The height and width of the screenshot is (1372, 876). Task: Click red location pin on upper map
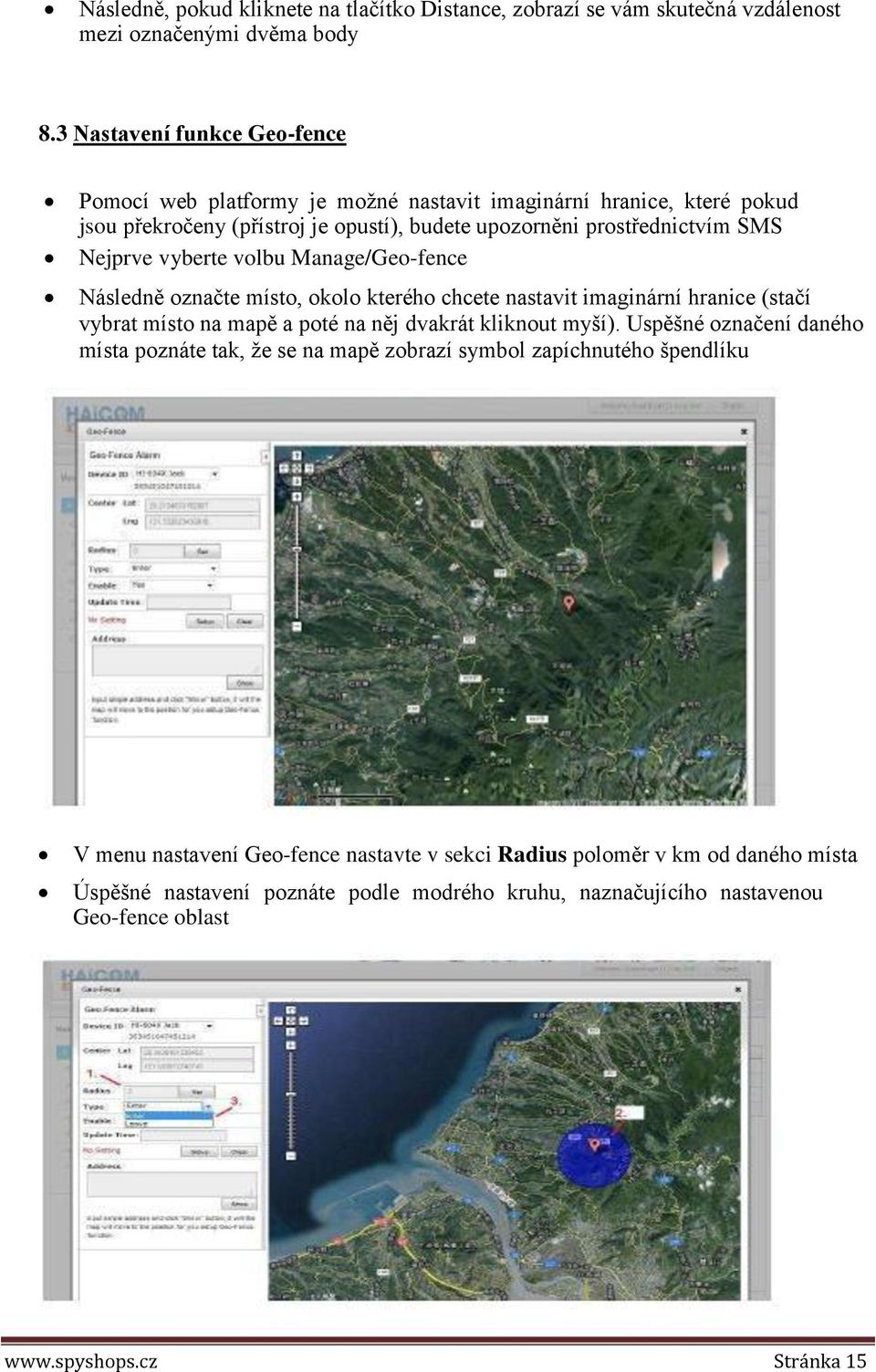[569, 603]
